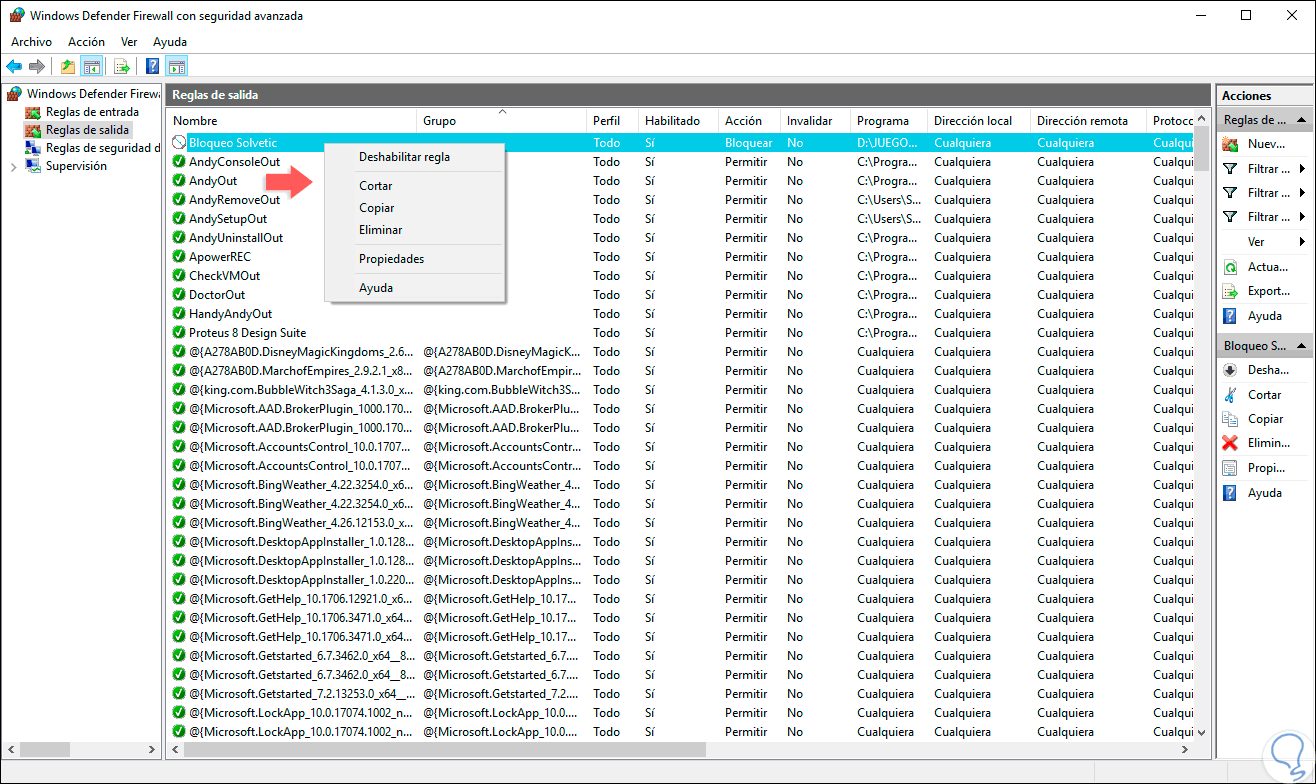Select the CheckVMOut rule

(x=224, y=276)
